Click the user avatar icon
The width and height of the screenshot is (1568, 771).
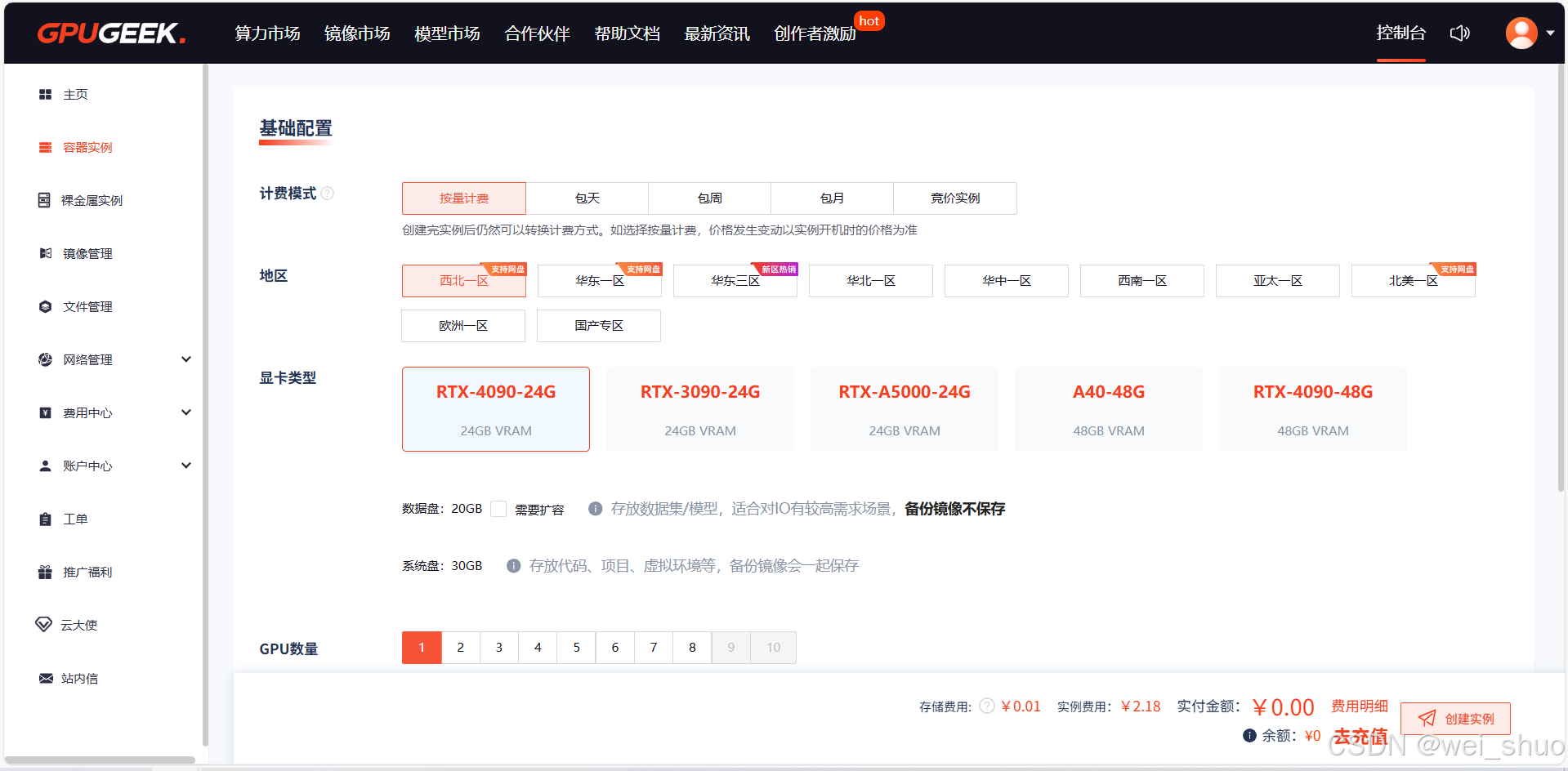point(1521,33)
